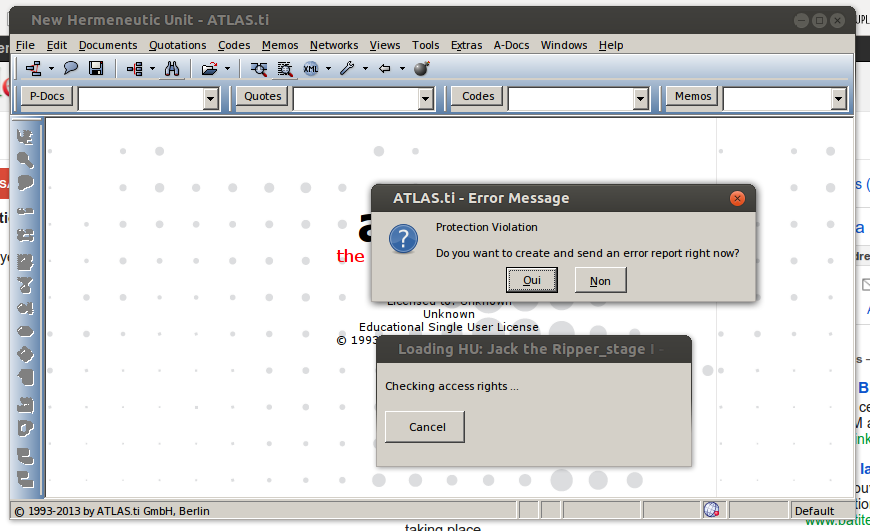The image size is (870, 531).
Task: Open the network view toolbar icon
Action: (33, 68)
